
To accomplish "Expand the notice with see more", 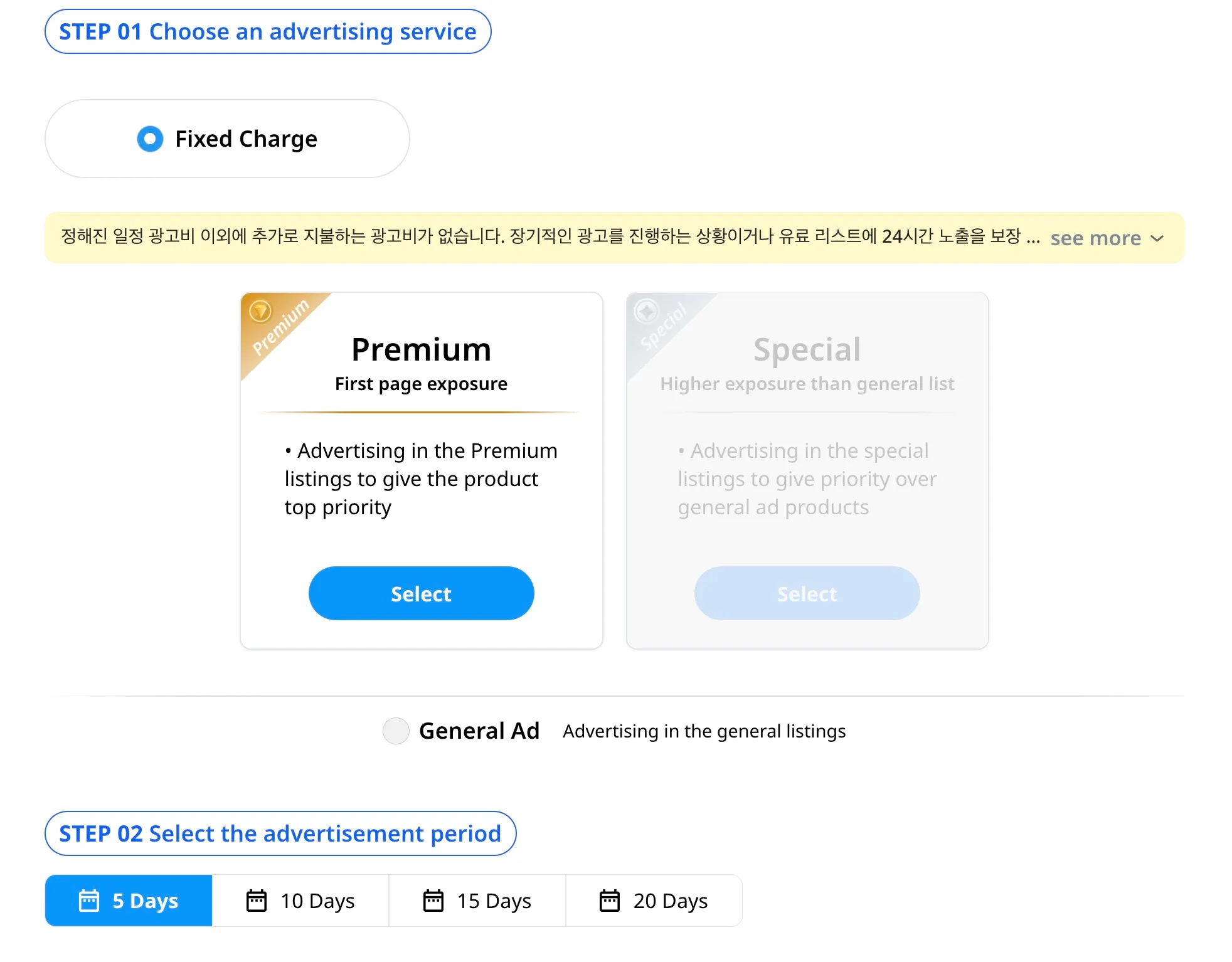I will [x=1095, y=238].
